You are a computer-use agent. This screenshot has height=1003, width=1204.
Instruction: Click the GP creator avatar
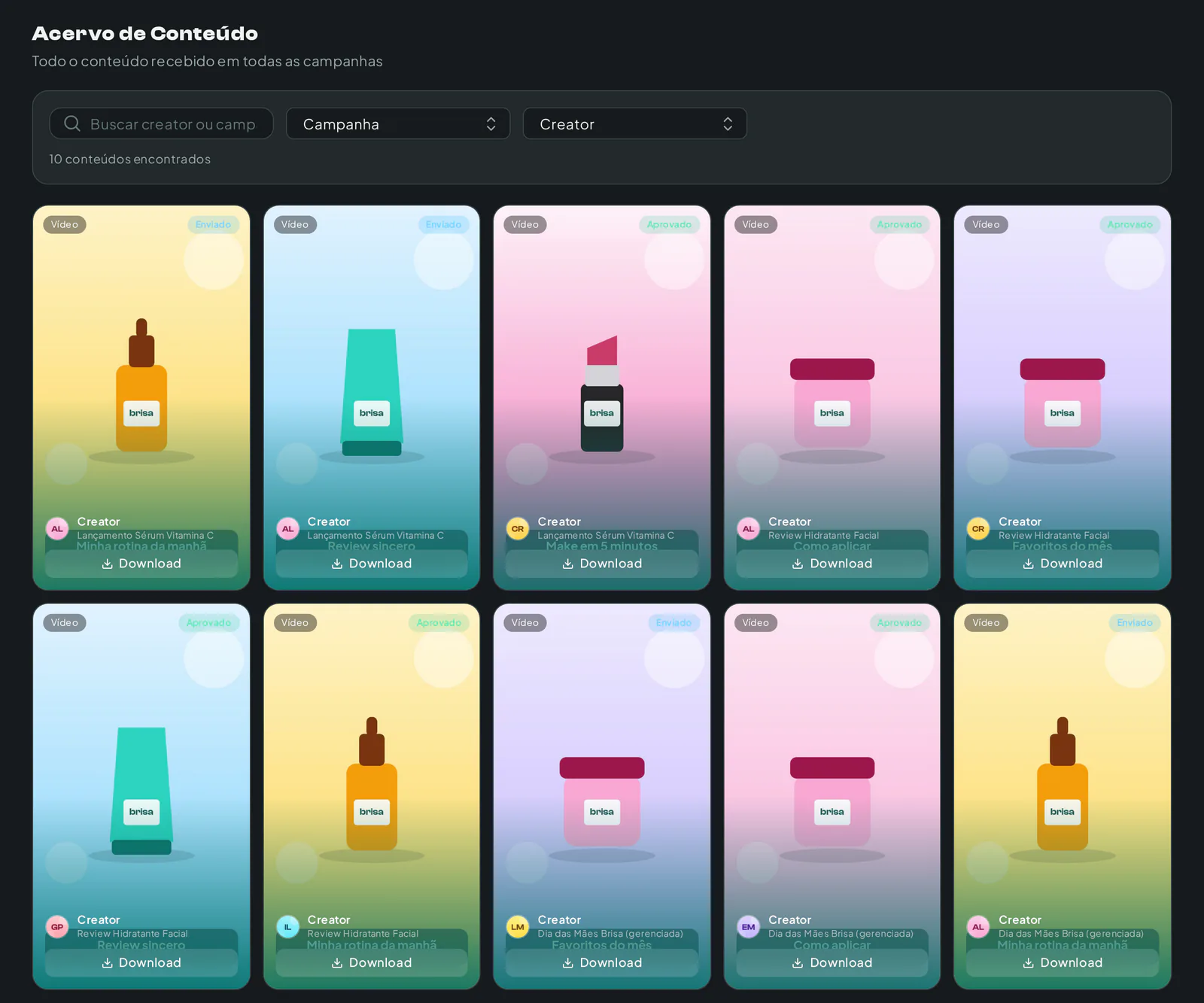pos(57,927)
